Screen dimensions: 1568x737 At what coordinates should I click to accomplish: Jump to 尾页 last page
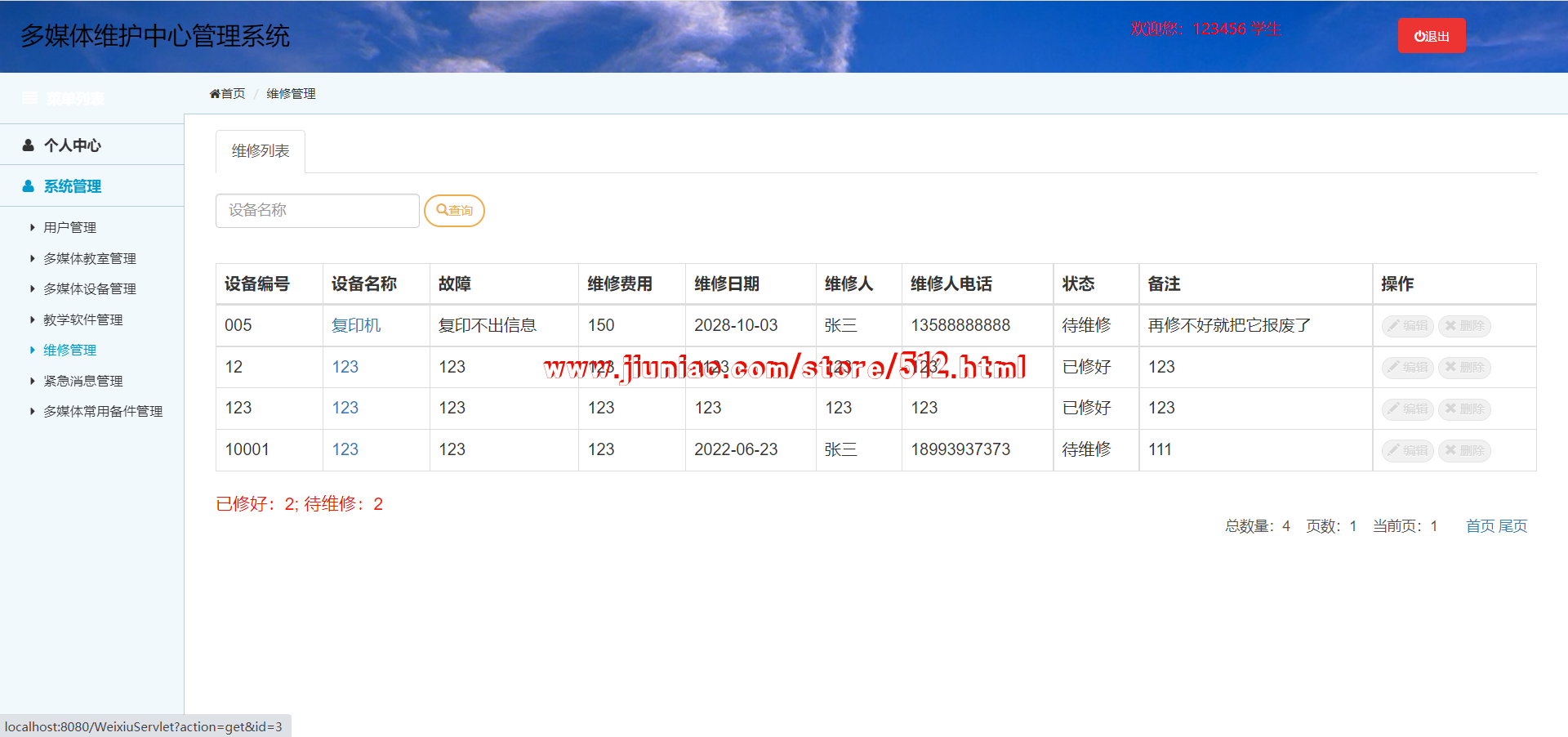1512,526
